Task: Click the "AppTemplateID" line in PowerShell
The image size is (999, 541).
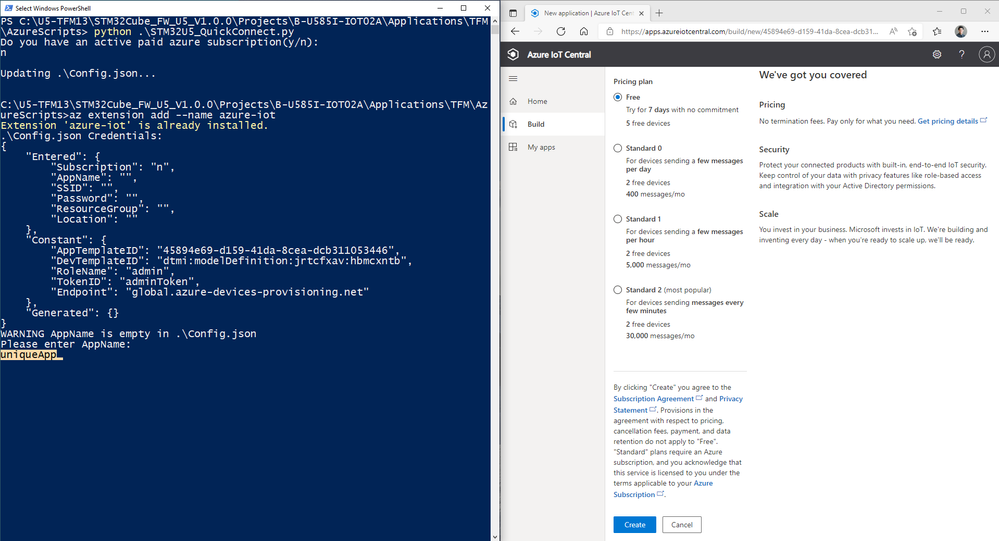Action: click(225, 250)
